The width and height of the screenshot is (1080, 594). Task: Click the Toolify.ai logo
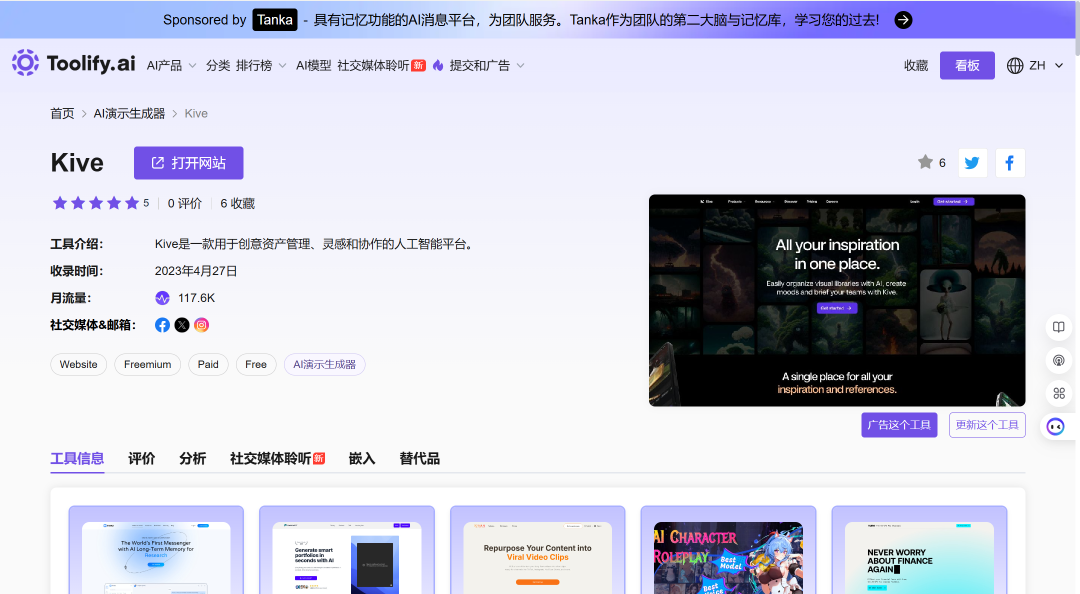point(74,63)
